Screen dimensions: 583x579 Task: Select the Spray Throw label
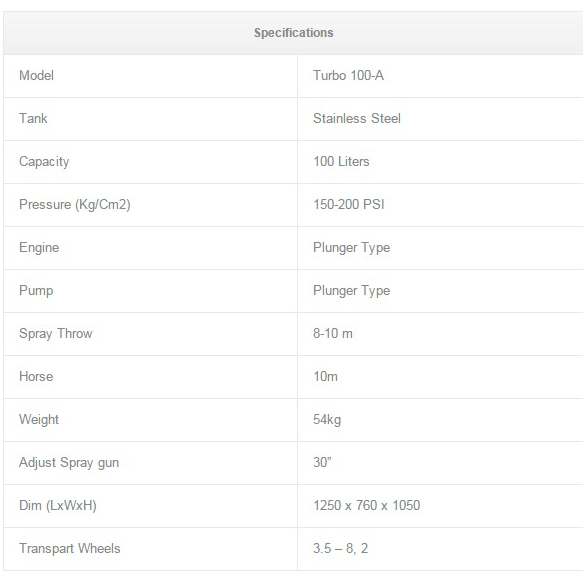click(55, 334)
